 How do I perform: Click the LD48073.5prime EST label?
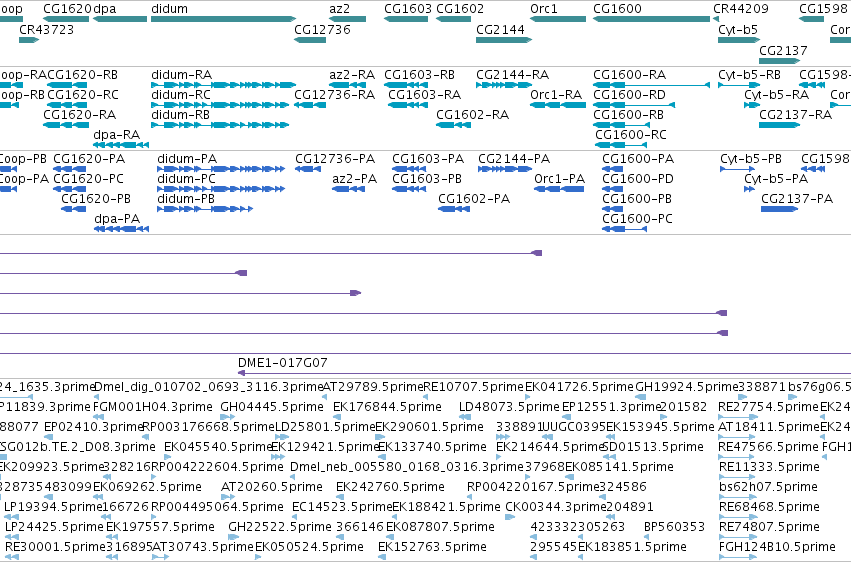509,406
